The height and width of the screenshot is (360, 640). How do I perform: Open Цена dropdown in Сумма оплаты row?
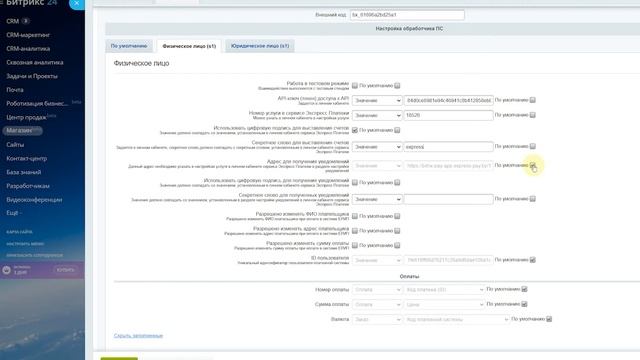point(444,304)
